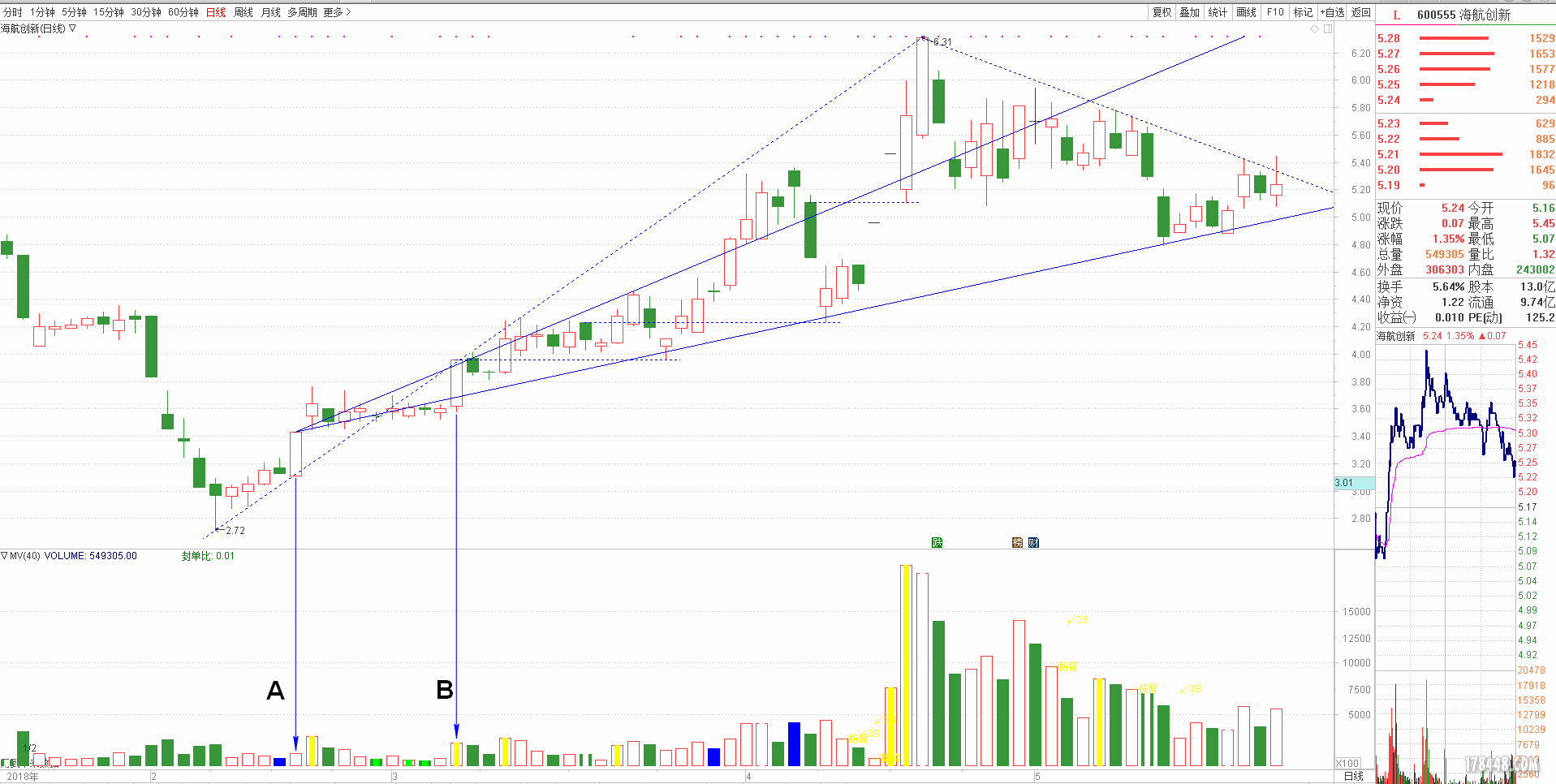Screen dimensions: 1556x784
Task: Open the 更多 periods expander
Action: (x=337, y=12)
